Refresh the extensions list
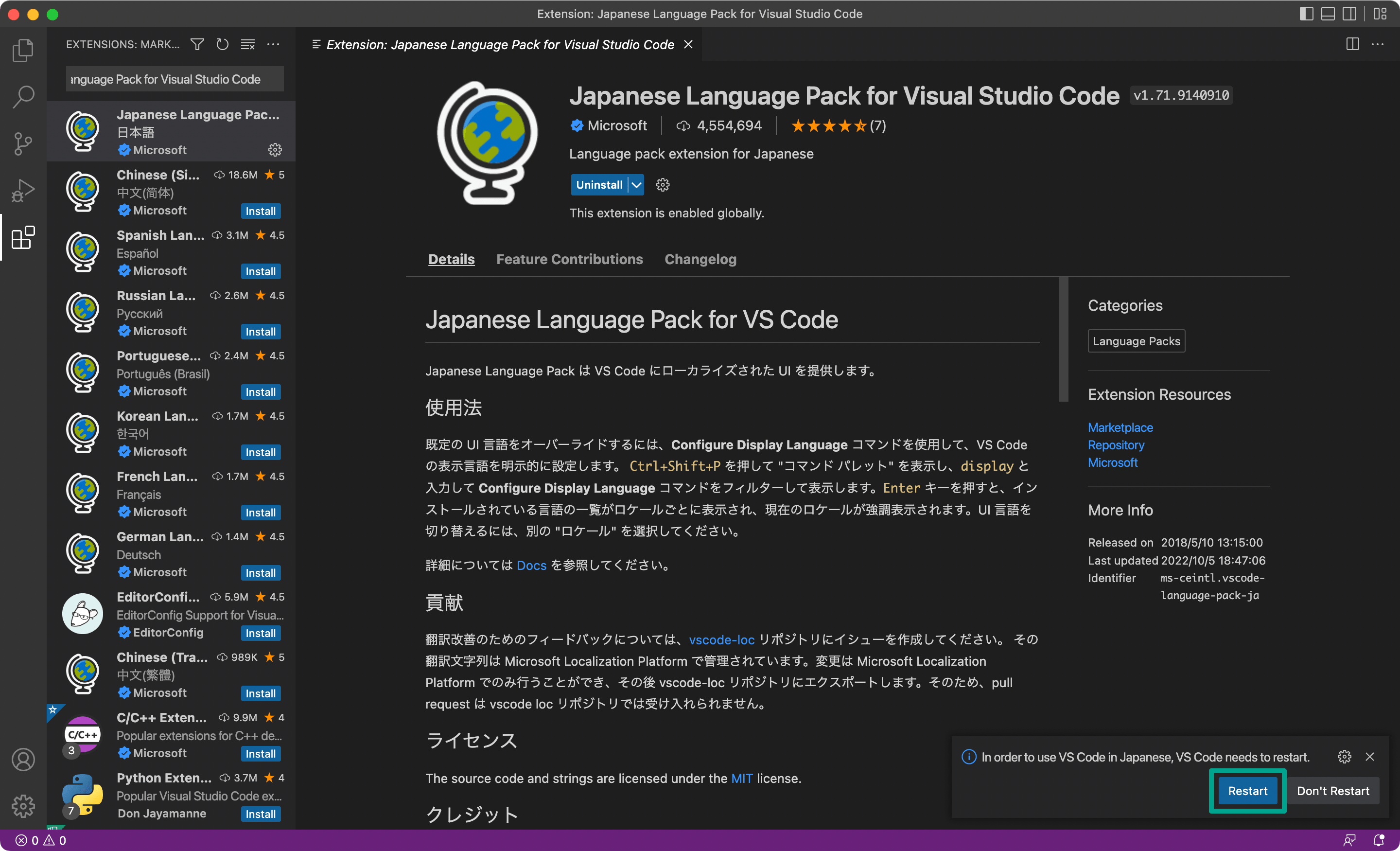This screenshot has height=851, width=1400. pyautogui.click(x=222, y=44)
